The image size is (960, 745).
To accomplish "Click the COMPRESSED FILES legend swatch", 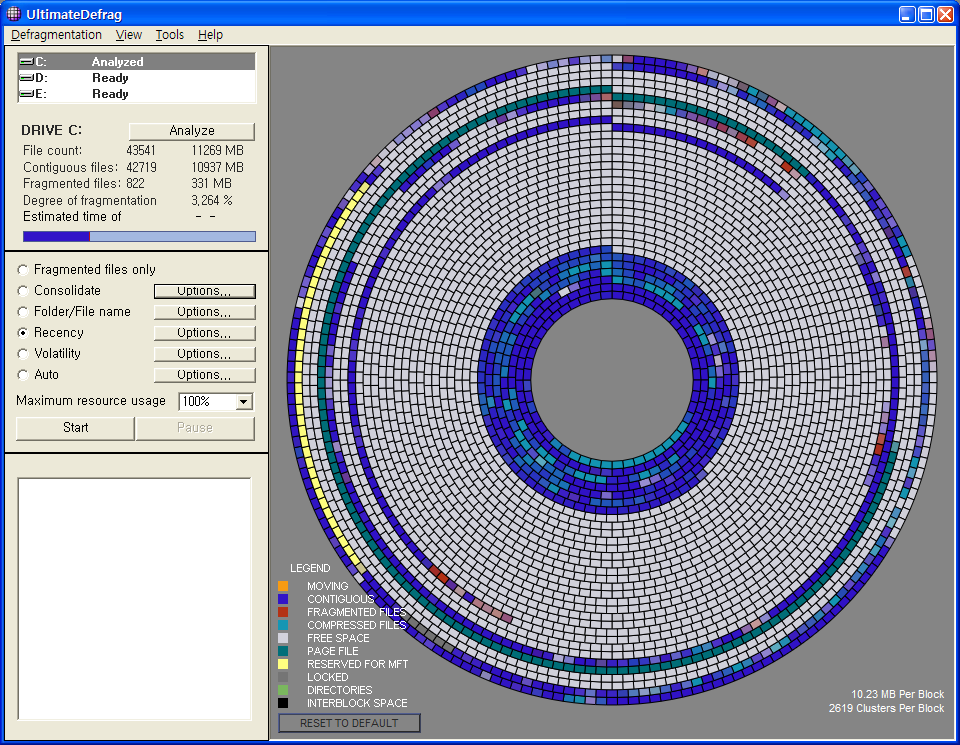I will [x=283, y=625].
